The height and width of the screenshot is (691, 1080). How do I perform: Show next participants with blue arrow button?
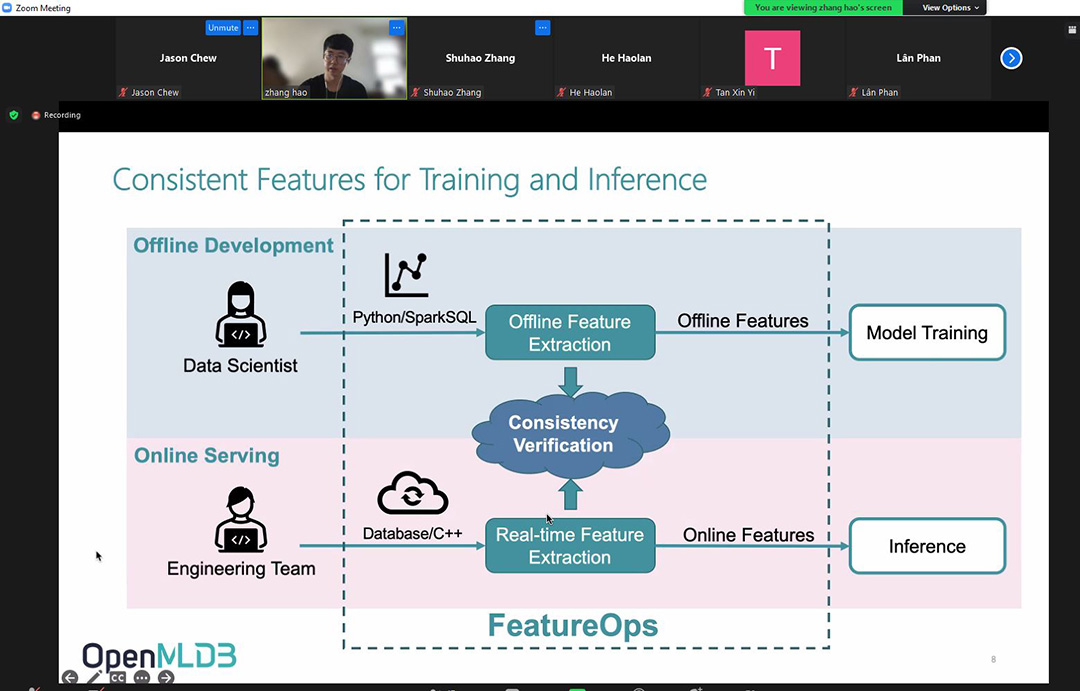(x=1011, y=58)
